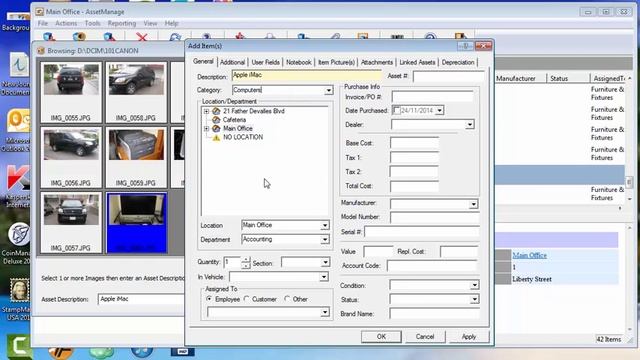Viewport: 640px width, 360px height.
Task: Open the CoinManage Deluxe desktop icon
Action: (x=17, y=244)
